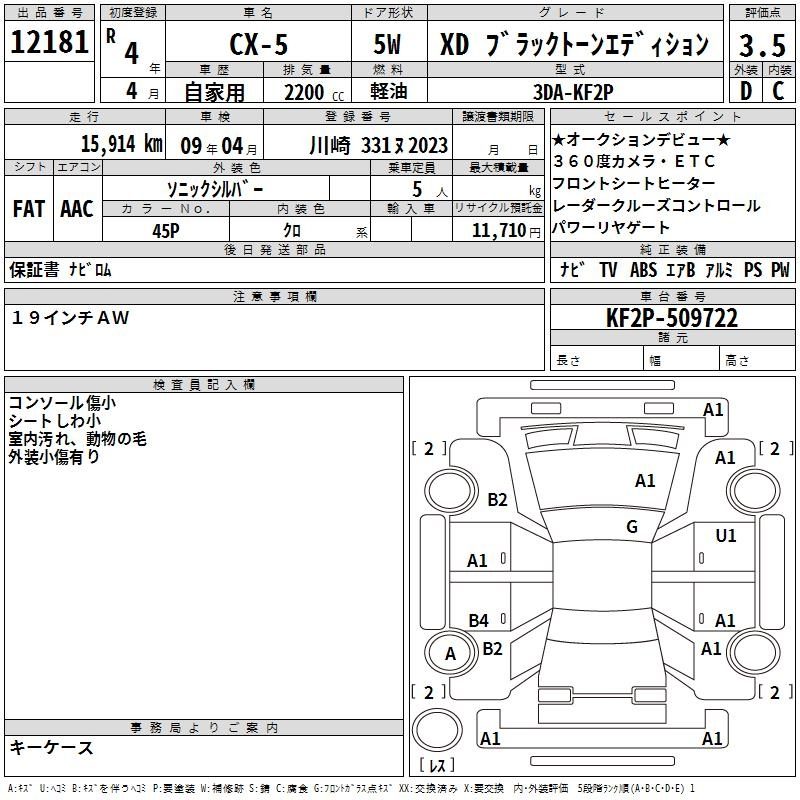Image resolution: width=800 pixels, height=800 pixels.
Task: Select the fuel type 軽油
Action: (x=389, y=91)
